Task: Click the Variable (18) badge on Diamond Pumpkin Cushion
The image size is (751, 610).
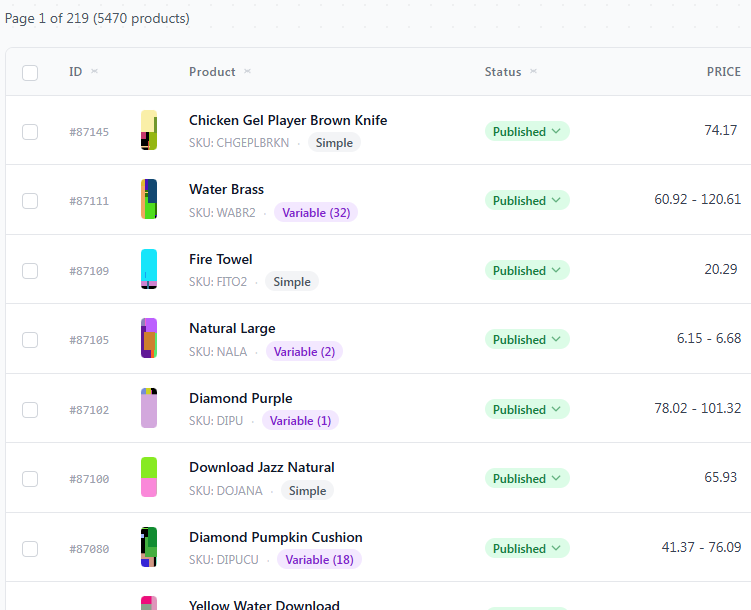Action: [319, 559]
